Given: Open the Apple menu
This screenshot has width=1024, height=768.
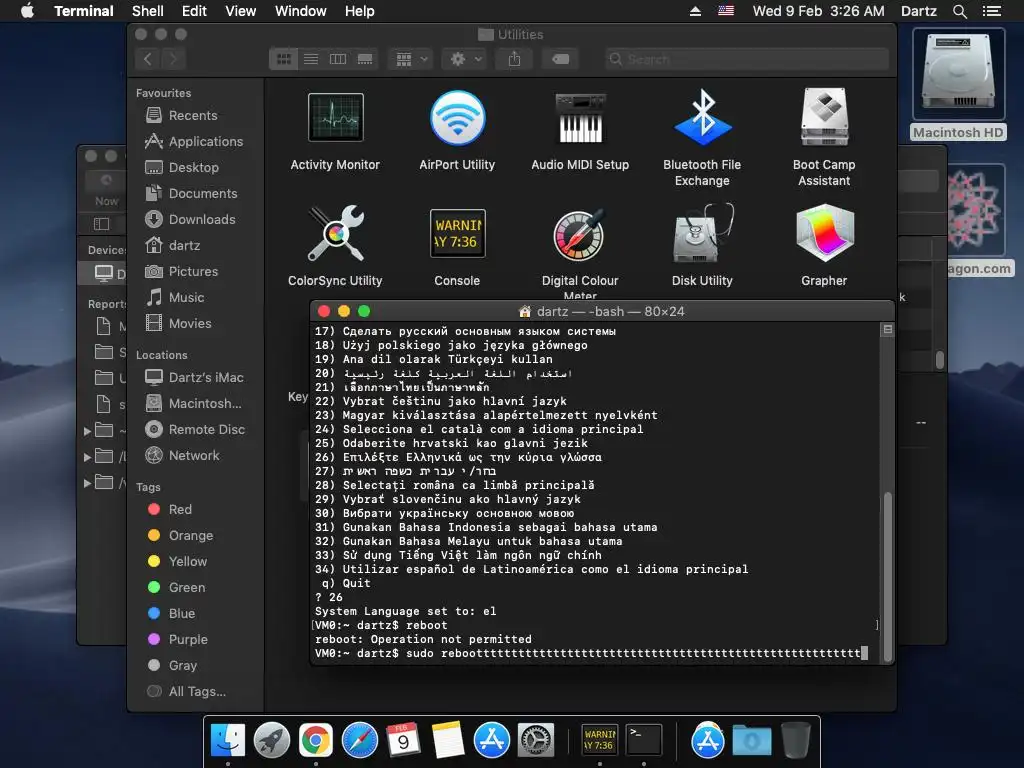Looking at the screenshot, I should 27,11.
